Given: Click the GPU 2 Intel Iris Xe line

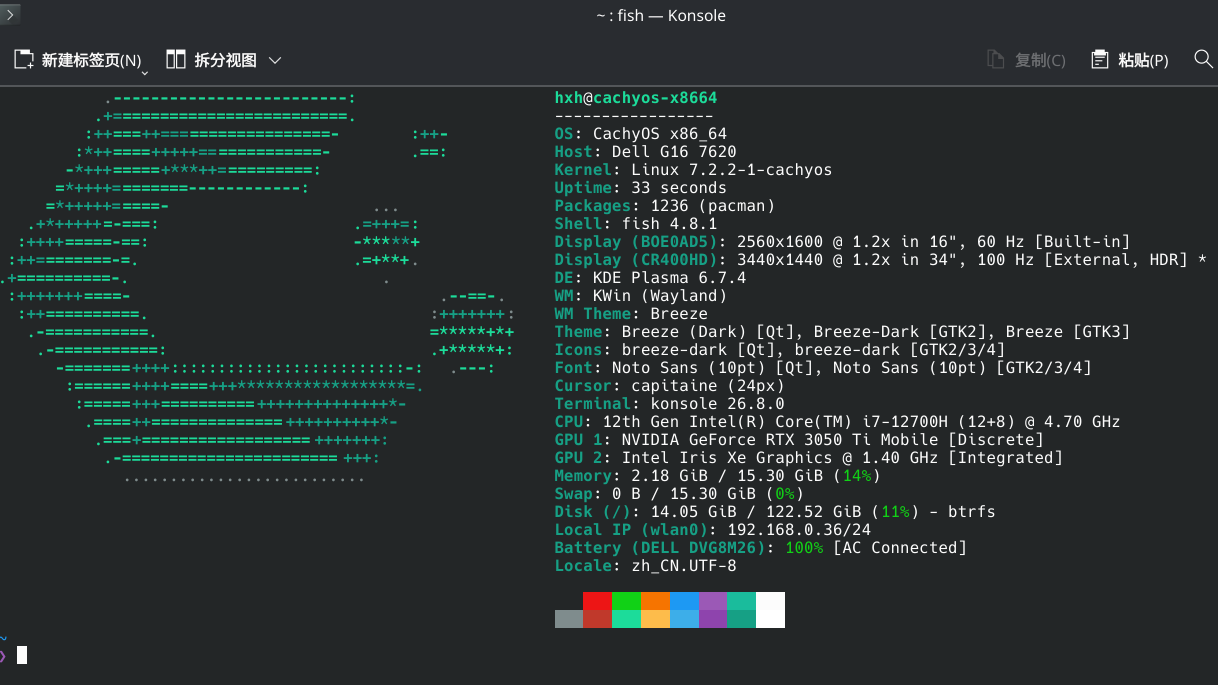Looking at the screenshot, I should (x=809, y=458).
